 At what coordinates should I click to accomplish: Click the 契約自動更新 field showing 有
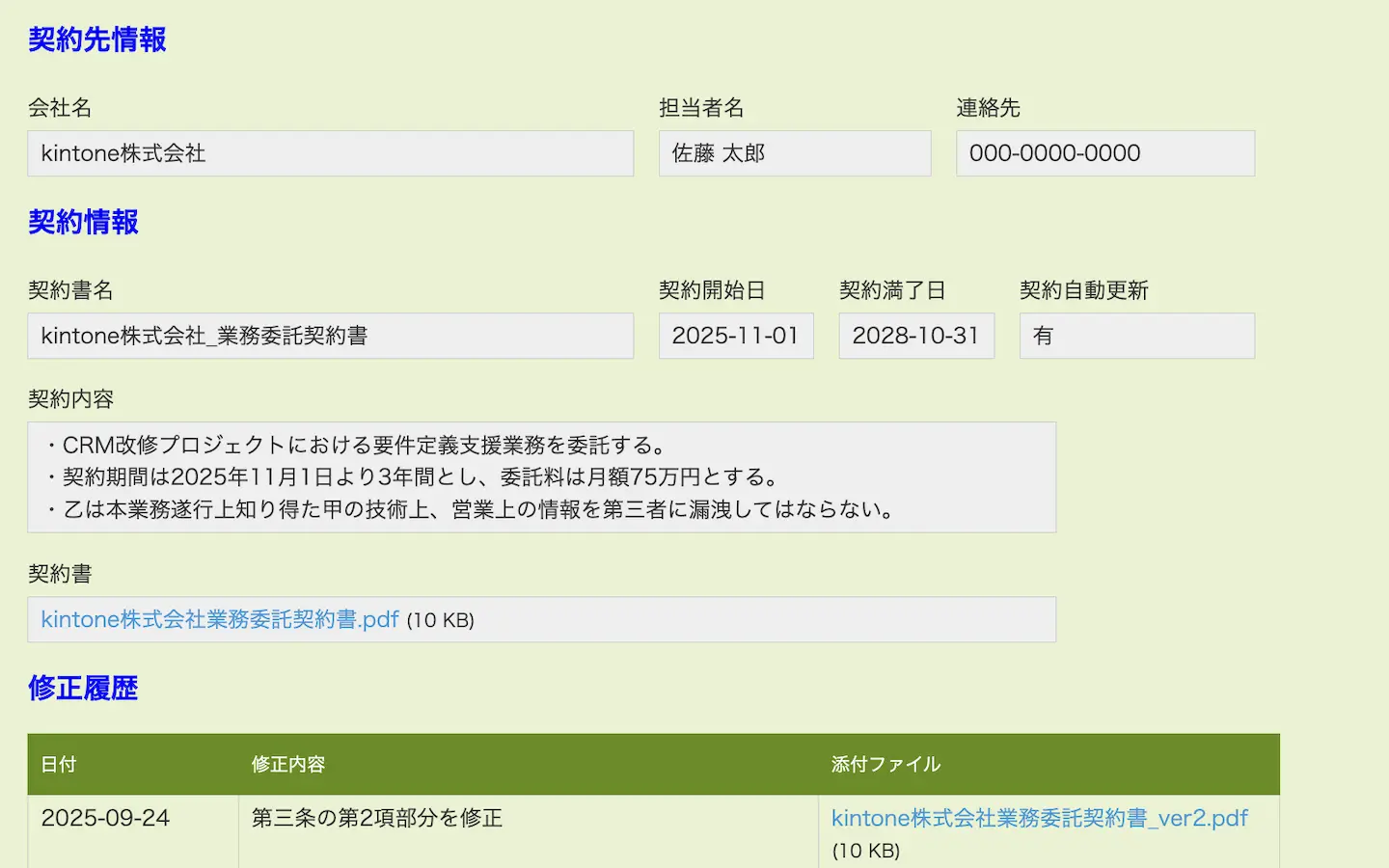tap(1136, 336)
